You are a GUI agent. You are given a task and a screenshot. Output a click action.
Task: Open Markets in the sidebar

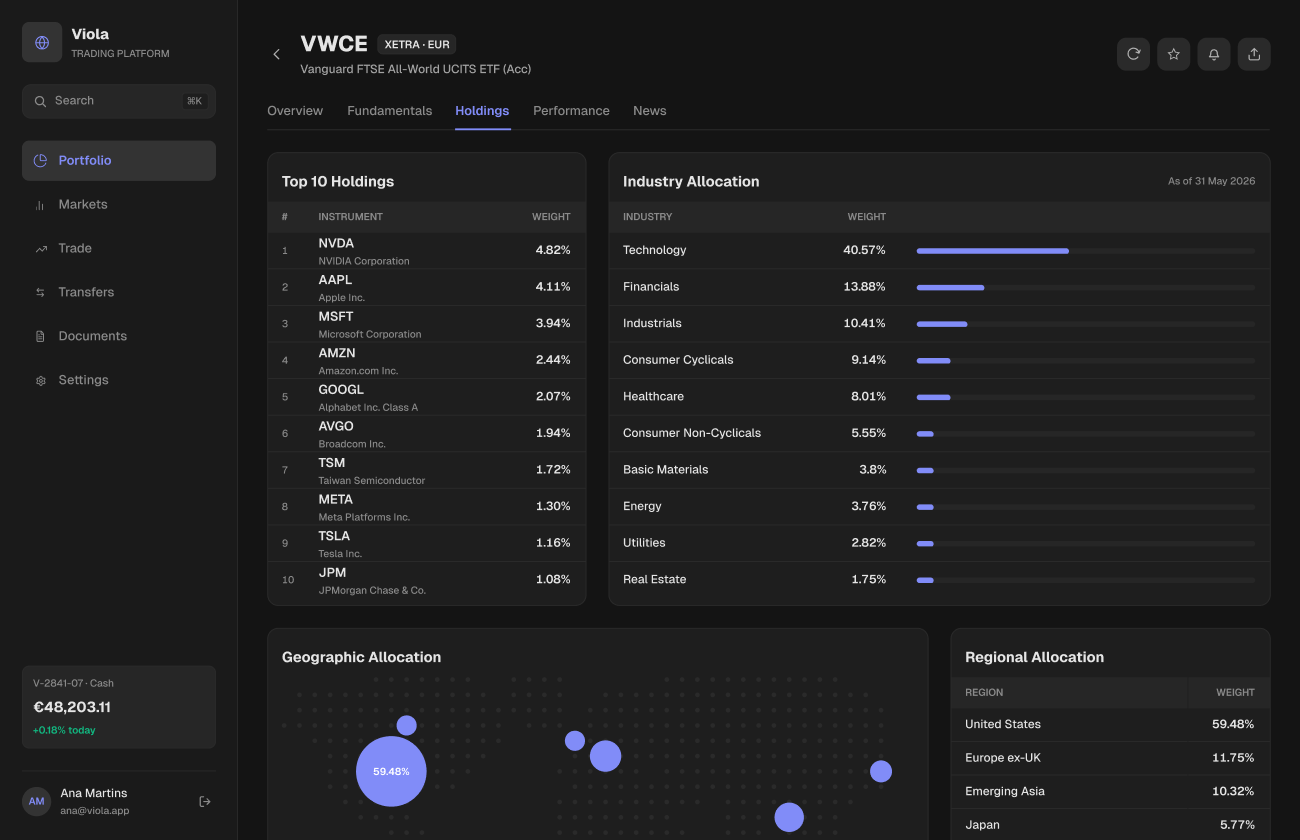[x=119, y=205]
